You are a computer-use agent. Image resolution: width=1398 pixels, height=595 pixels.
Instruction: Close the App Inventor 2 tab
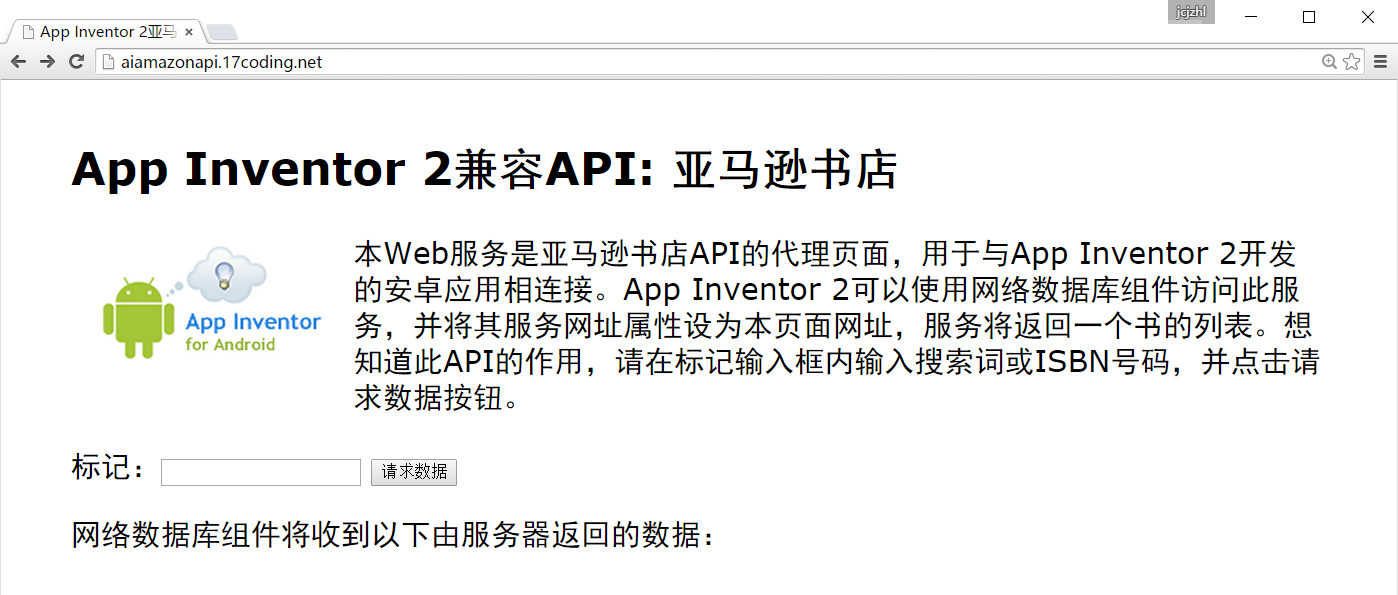pyautogui.click(x=189, y=32)
